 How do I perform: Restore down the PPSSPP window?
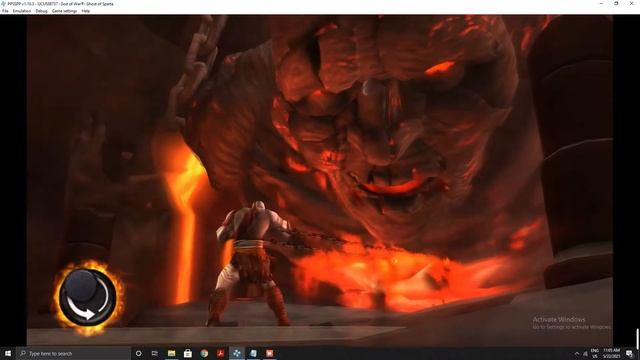click(x=616, y=4)
